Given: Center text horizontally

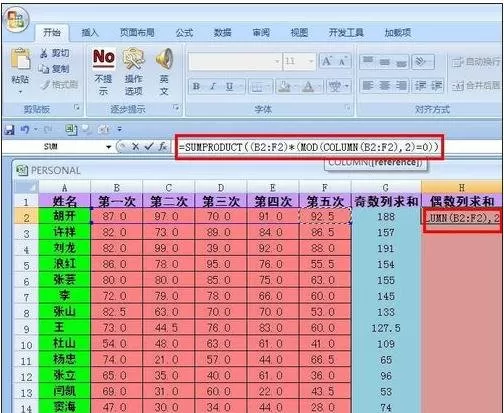Looking at the screenshot, I should click(385, 86).
